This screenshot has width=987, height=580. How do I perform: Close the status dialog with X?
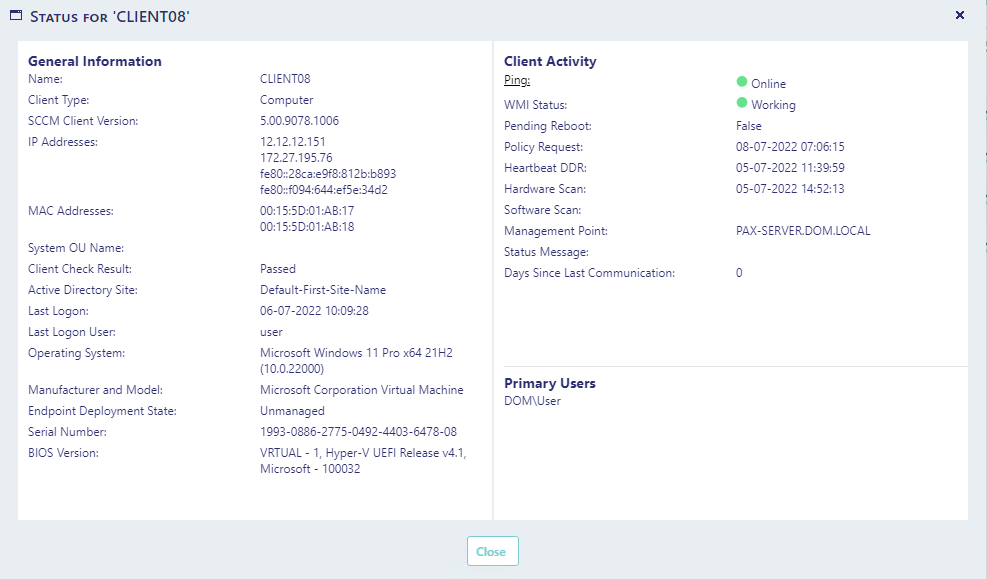(960, 15)
